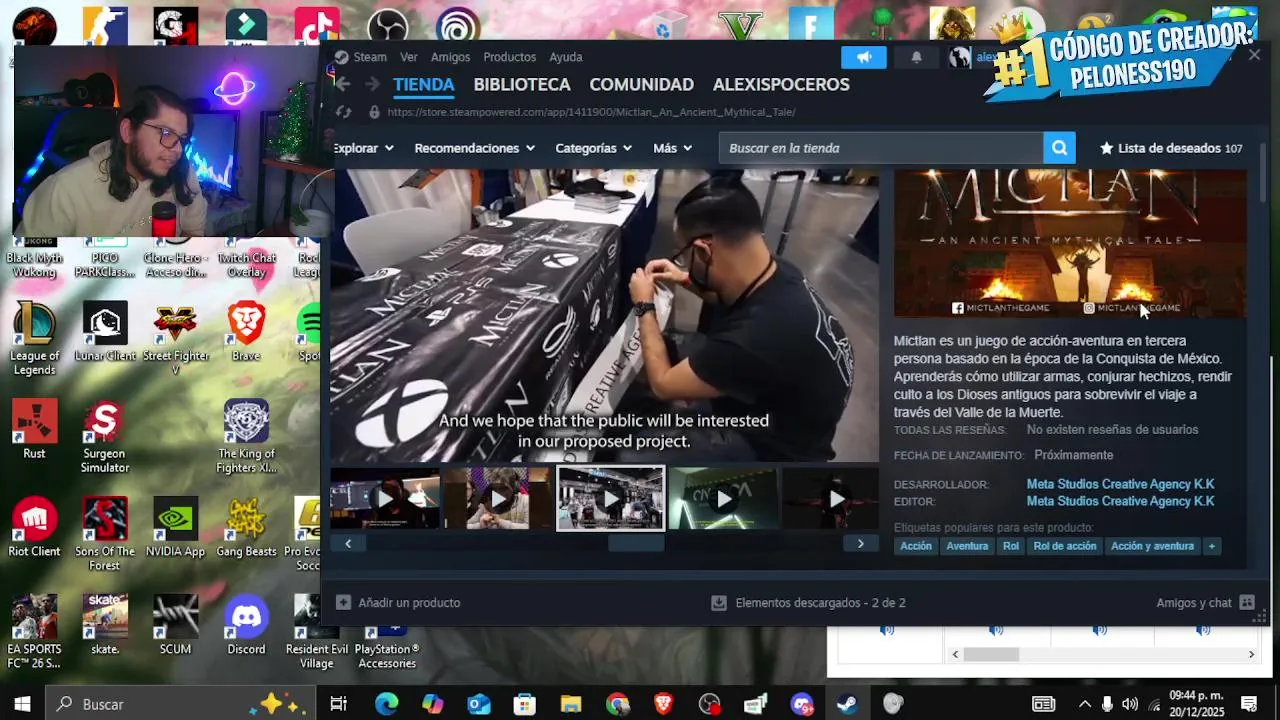The width and height of the screenshot is (1280, 720).
Task: Click the Steam announcements megaphone button
Action: tap(864, 57)
